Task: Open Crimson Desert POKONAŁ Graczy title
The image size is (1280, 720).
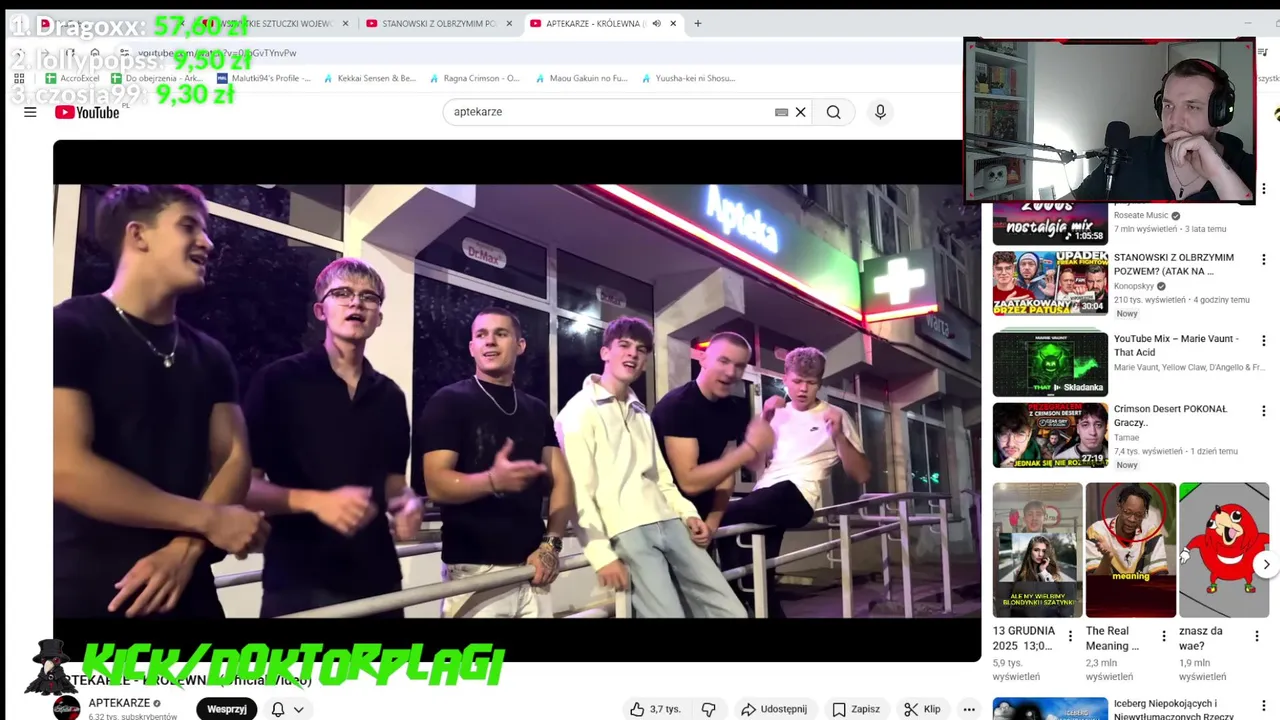Action: [x=1170, y=416]
